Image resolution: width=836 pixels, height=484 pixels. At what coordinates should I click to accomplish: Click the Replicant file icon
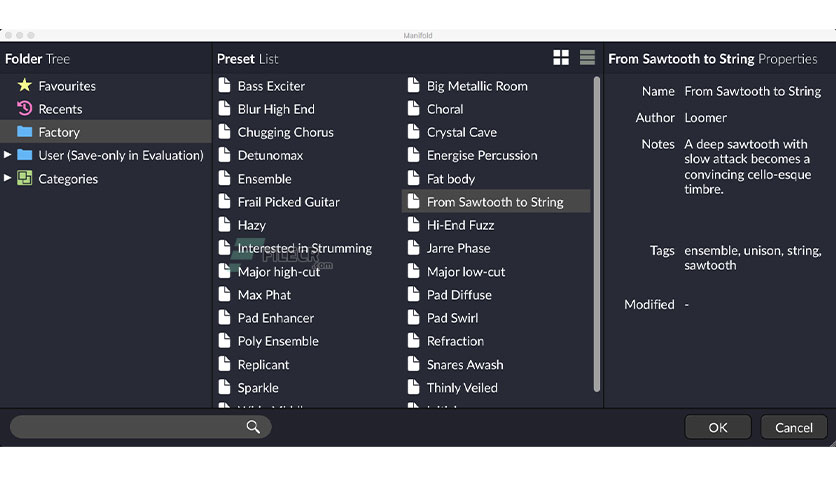224,364
